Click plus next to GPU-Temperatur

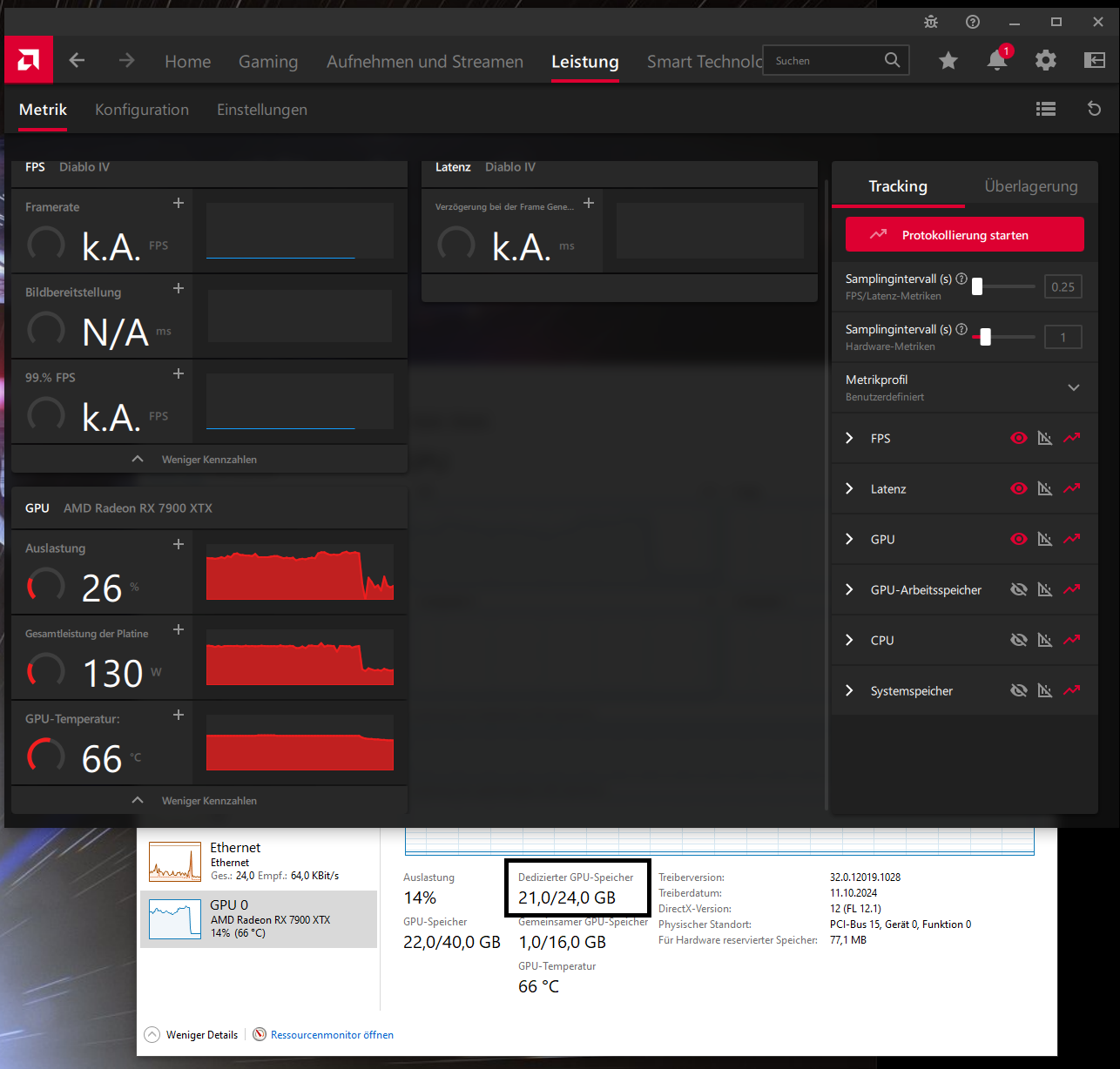pos(179,715)
